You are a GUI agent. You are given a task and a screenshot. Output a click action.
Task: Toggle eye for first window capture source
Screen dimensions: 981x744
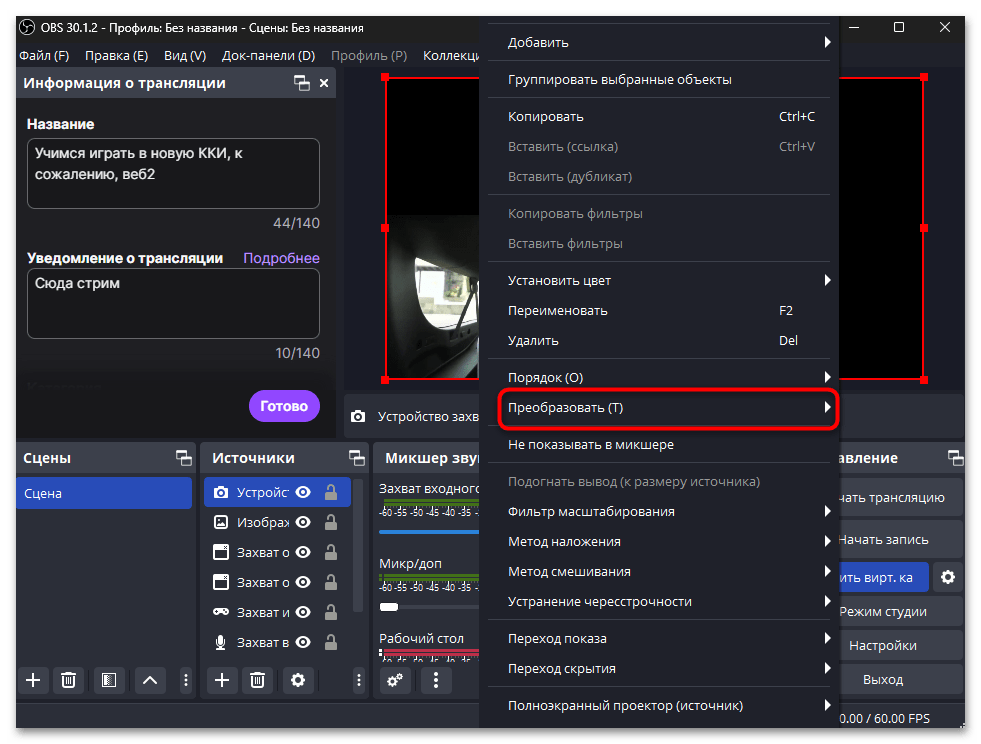tap(303, 552)
